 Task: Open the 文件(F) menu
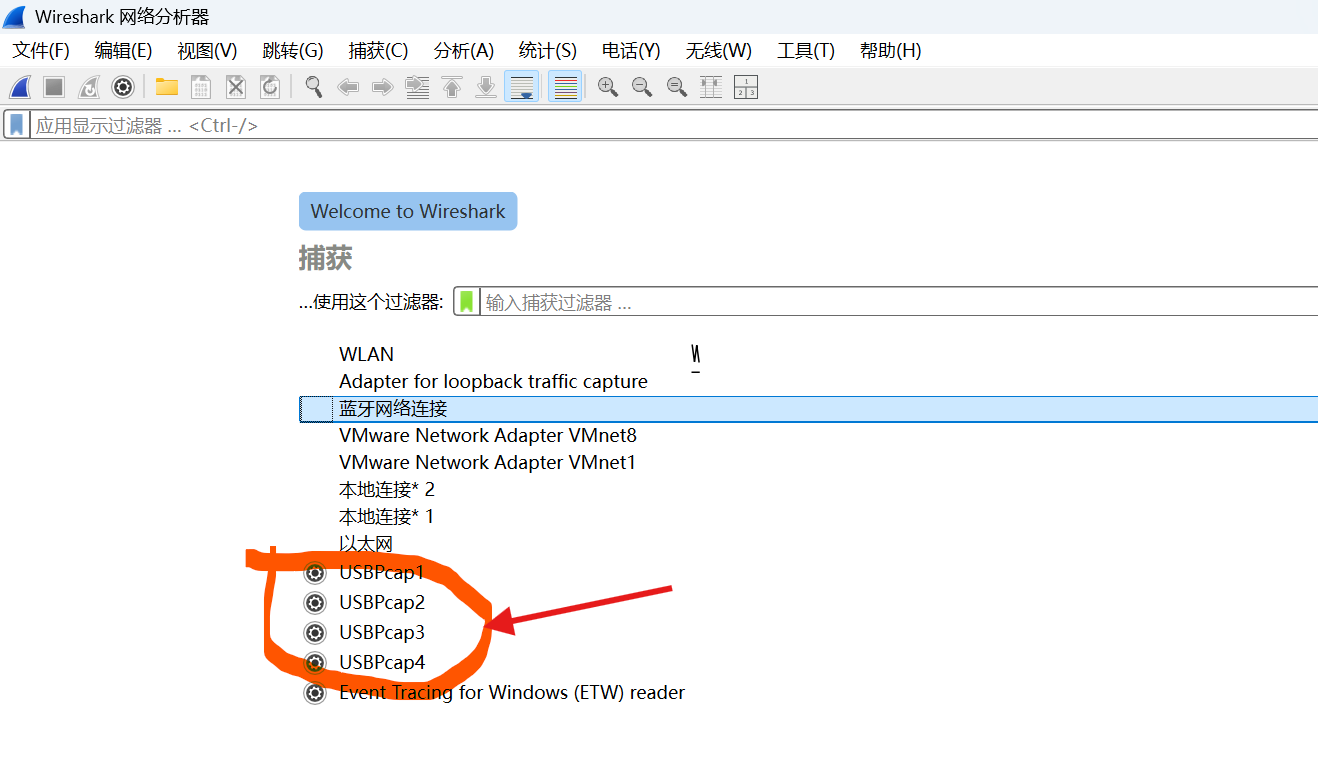[41, 50]
